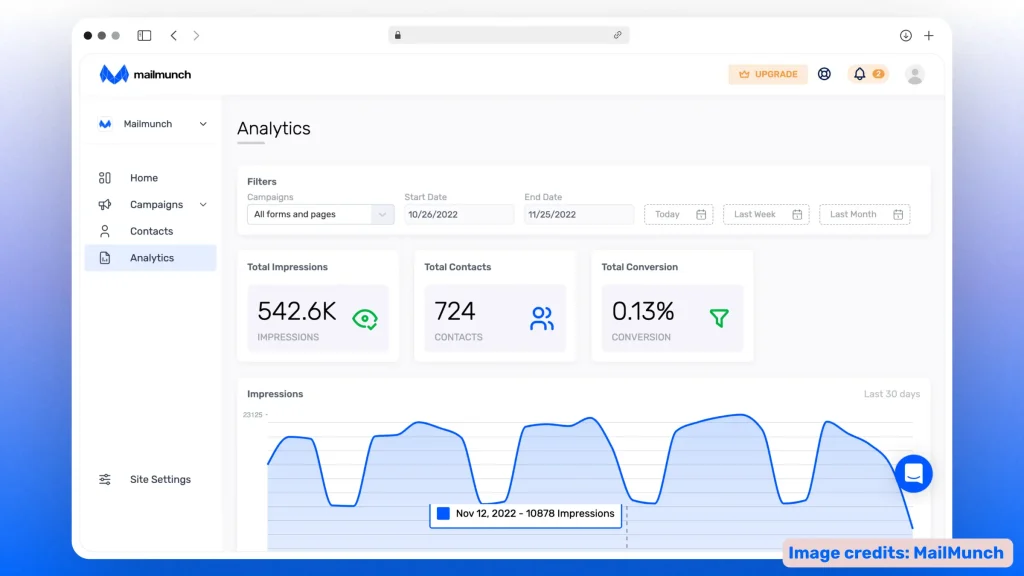This screenshot has height=576, width=1024.
Task: Click the notifications bell icon
Action: point(858,74)
